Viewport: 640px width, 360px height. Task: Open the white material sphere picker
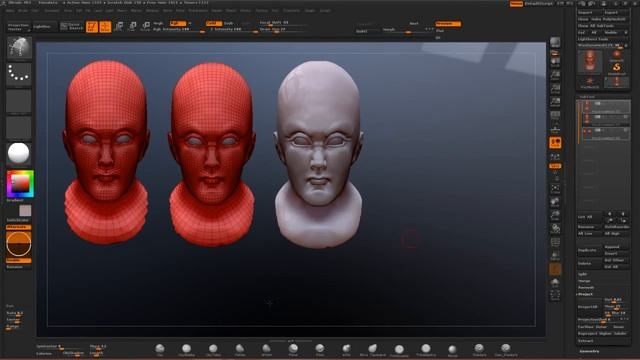coord(19,153)
